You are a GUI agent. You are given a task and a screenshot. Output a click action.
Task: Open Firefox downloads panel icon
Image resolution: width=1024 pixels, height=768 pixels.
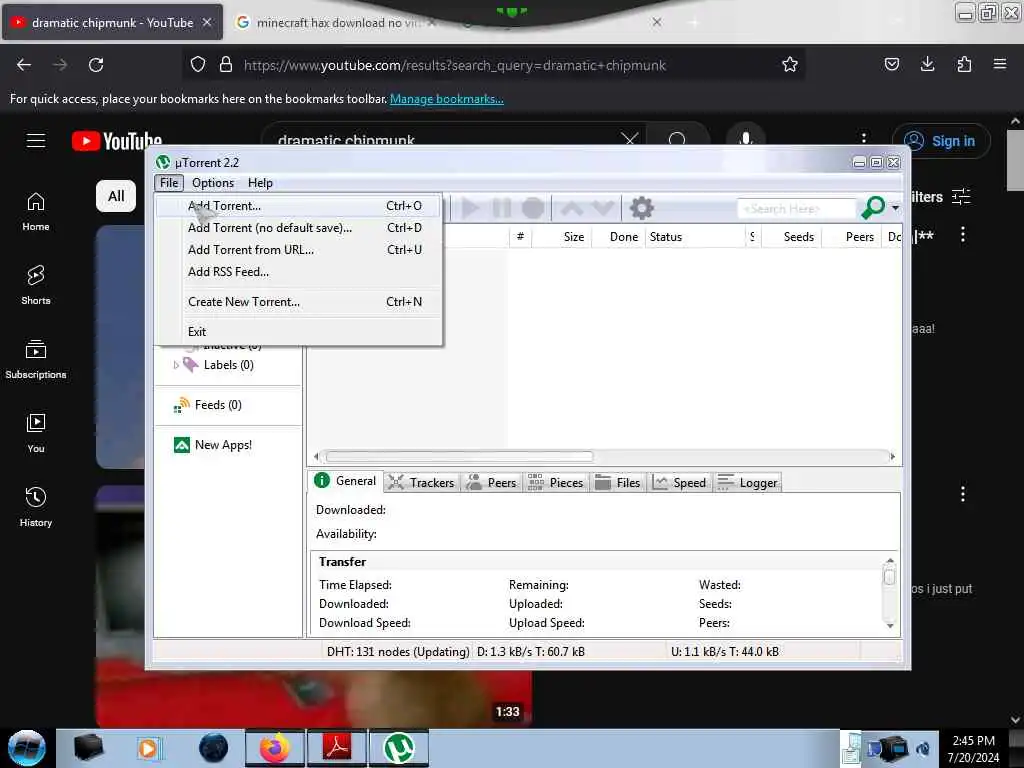(x=927, y=64)
